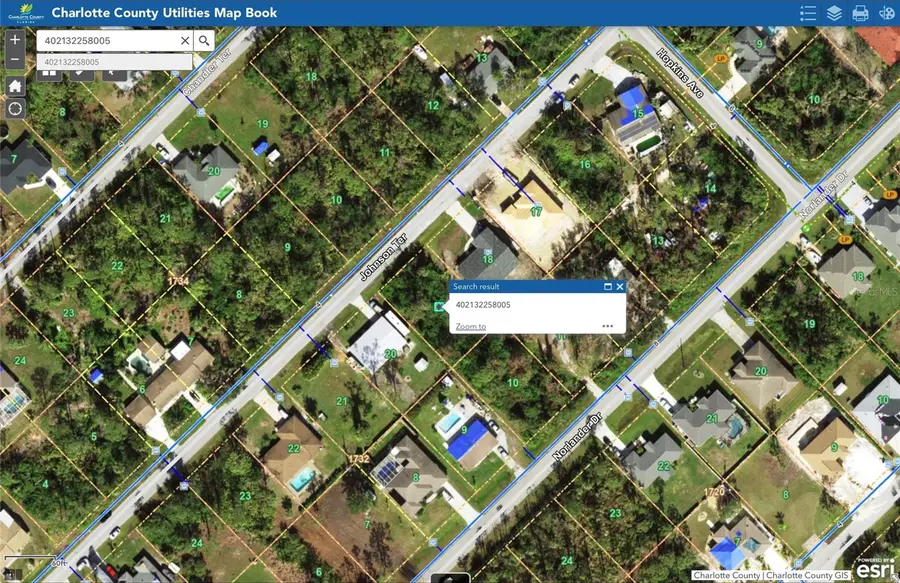Image resolution: width=900 pixels, height=583 pixels.
Task: Select the pointer tool below the search bar
Action: [x=110, y=72]
